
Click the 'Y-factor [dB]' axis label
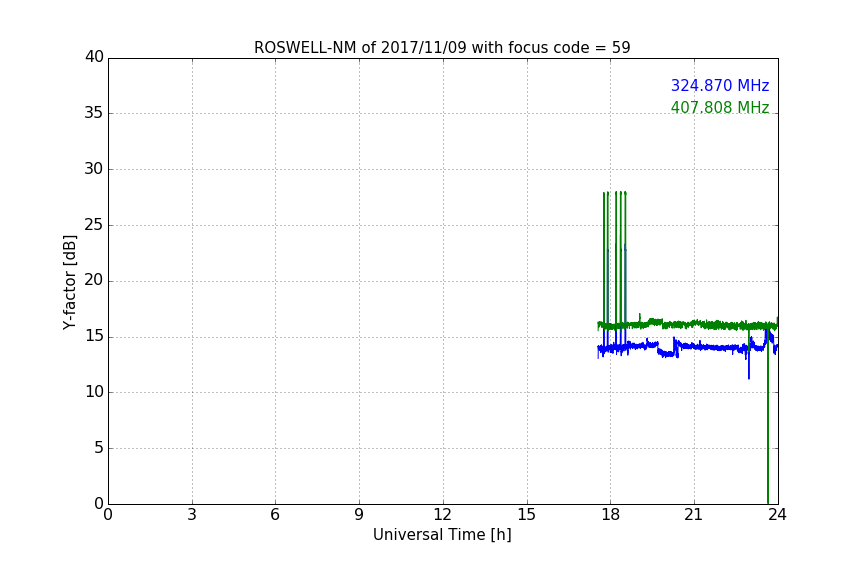point(69,282)
